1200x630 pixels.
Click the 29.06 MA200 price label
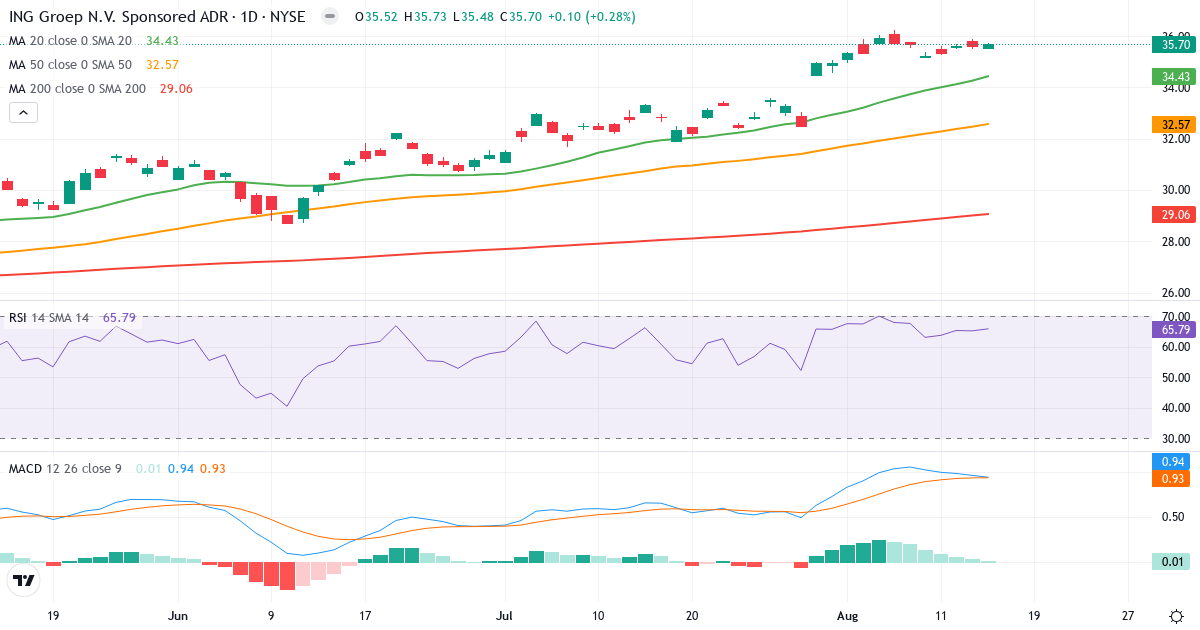[x=1175, y=214]
